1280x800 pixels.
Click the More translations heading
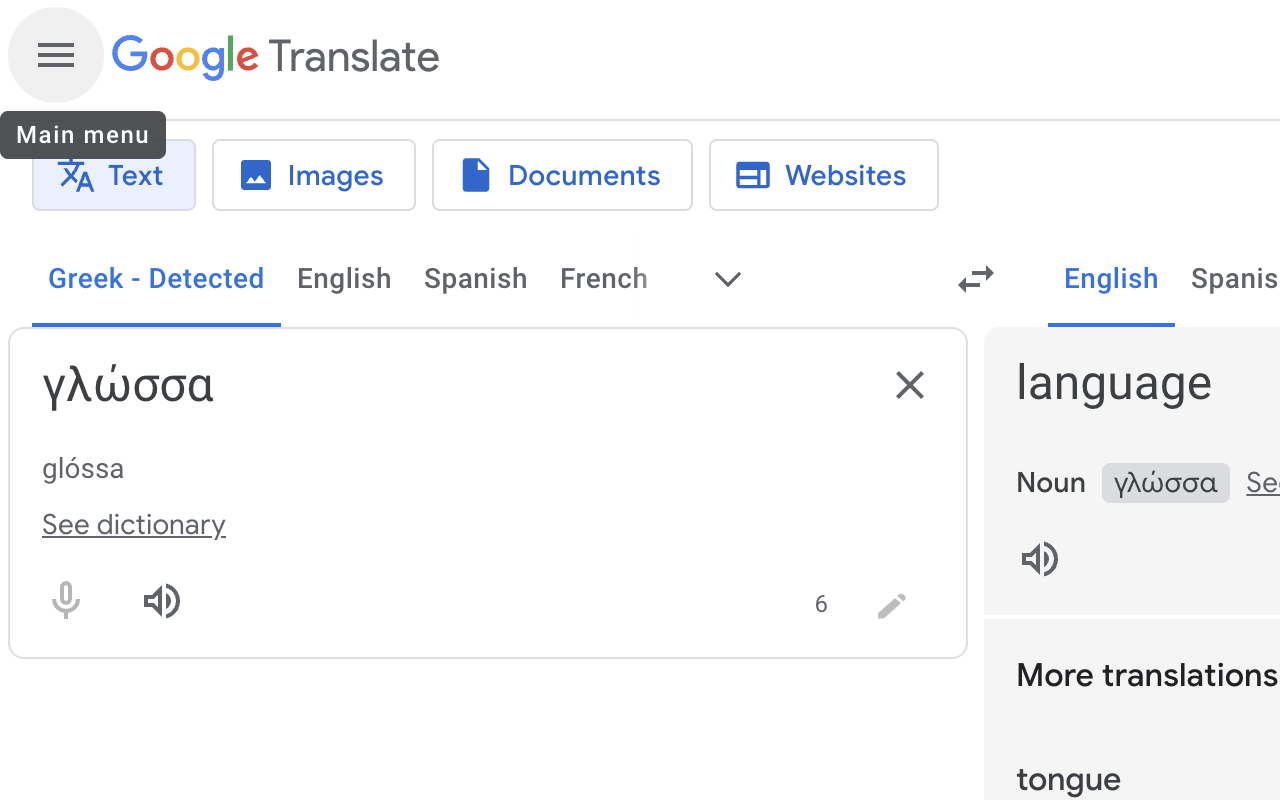pos(1147,675)
